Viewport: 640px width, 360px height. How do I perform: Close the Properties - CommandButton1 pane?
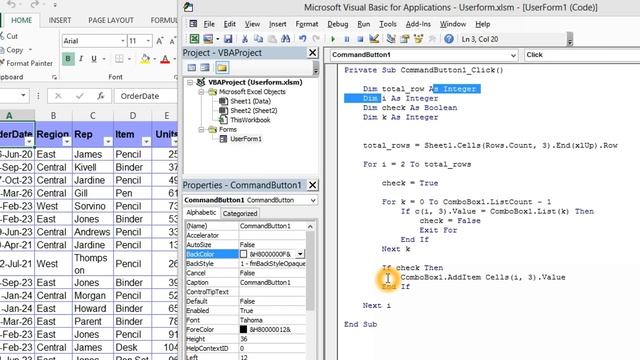pos(312,185)
